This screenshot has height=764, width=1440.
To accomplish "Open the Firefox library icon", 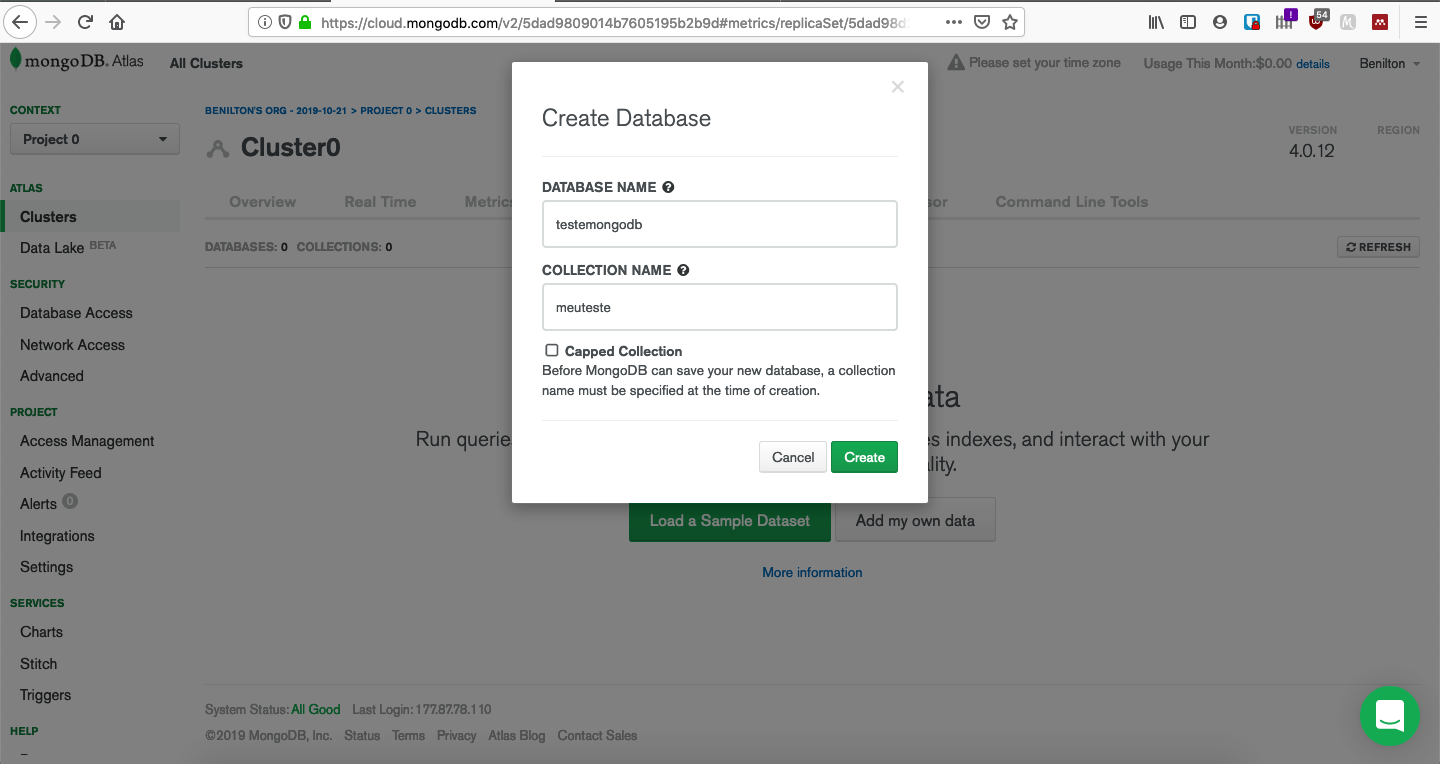I will [1156, 21].
